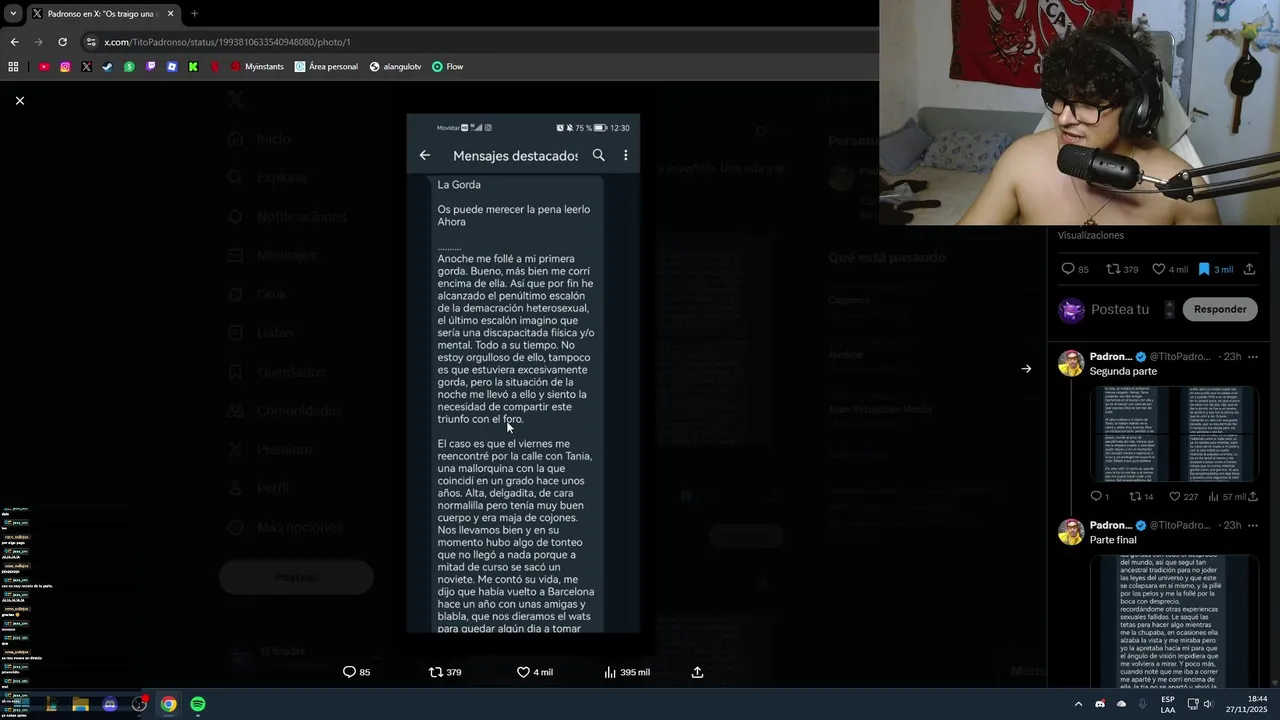
Task: Toggle the 3 mil bookmark icon
Action: (1215, 269)
